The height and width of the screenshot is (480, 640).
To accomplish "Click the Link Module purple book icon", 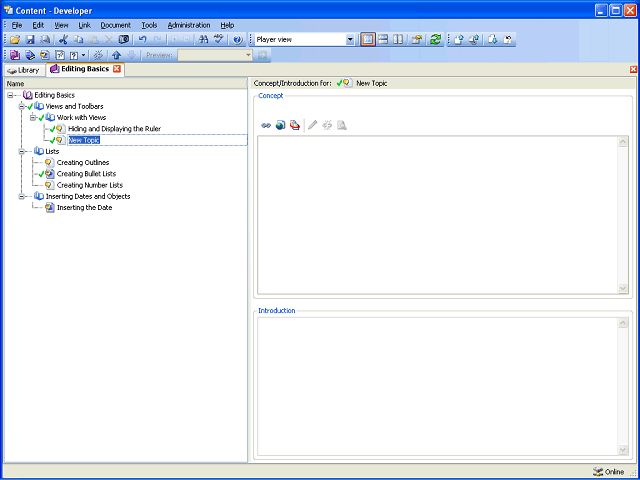I will coord(15,55).
